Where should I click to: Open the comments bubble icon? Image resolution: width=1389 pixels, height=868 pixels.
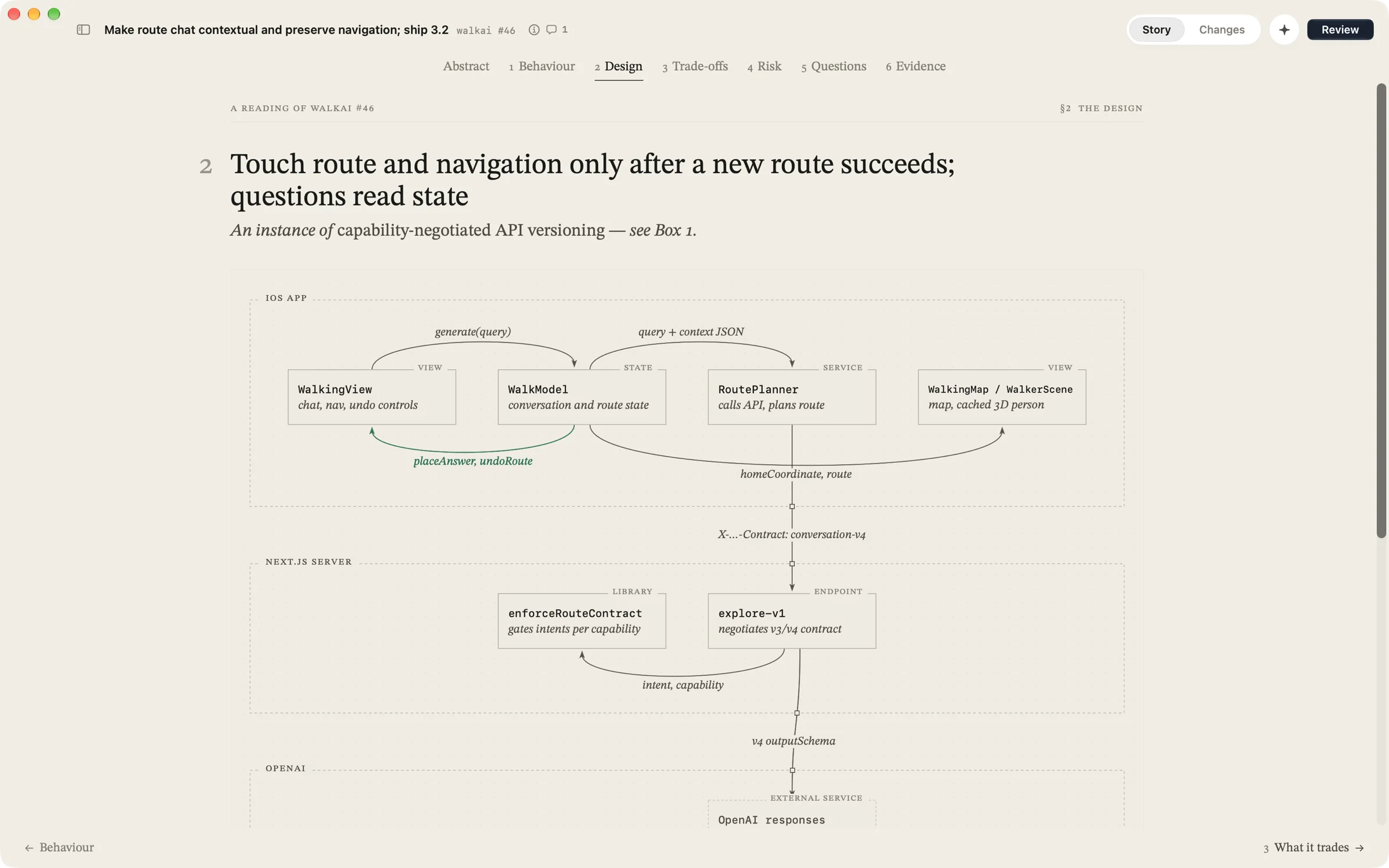click(x=552, y=30)
